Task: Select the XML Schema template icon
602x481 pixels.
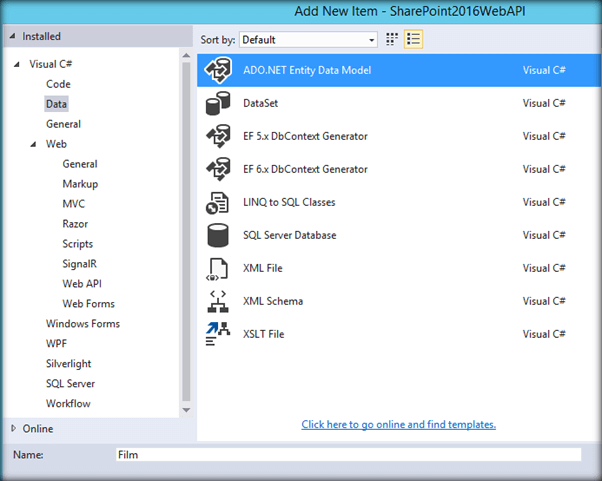Action: tap(218, 301)
